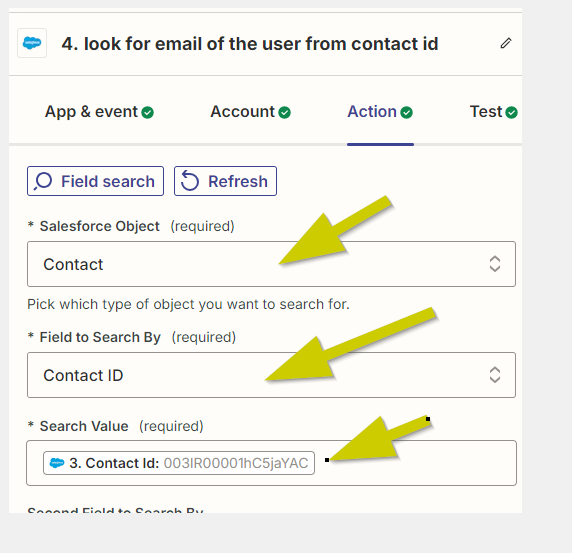Select the Action tab
The image size is (572, 553).
point(380,112)
